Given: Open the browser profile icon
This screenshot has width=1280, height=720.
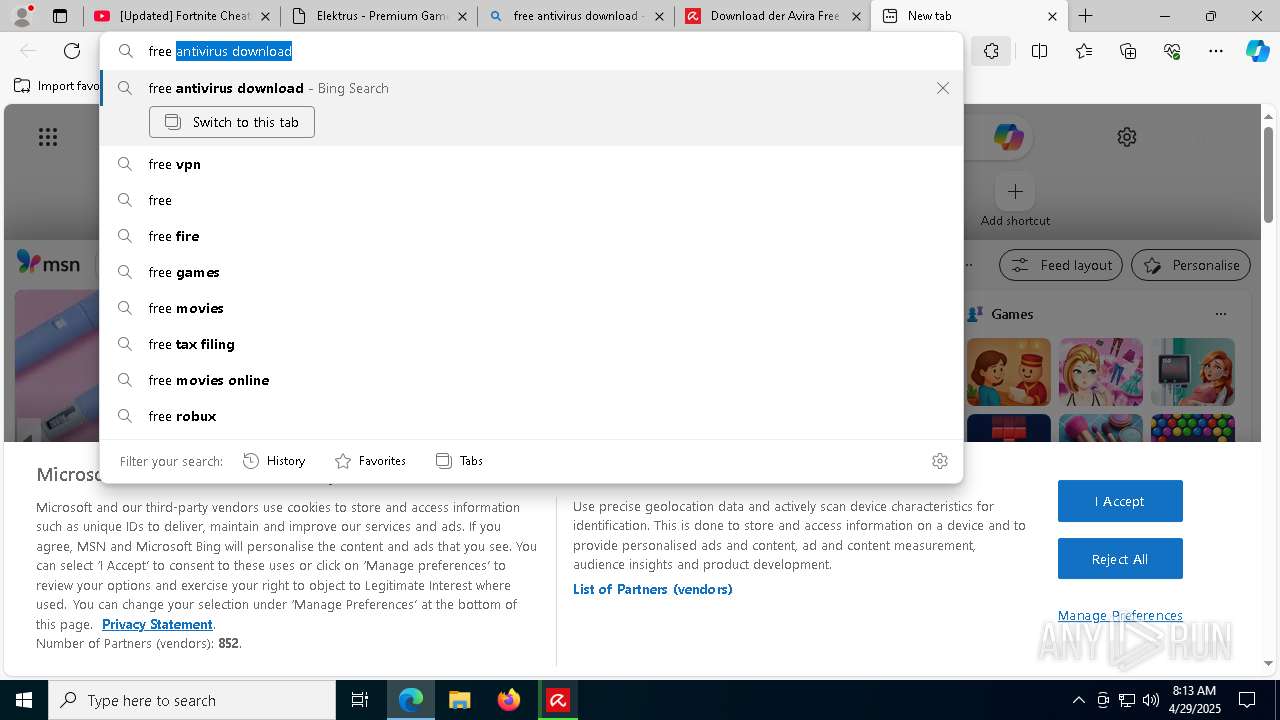Looking at the screenshot, I should [22, 16].
